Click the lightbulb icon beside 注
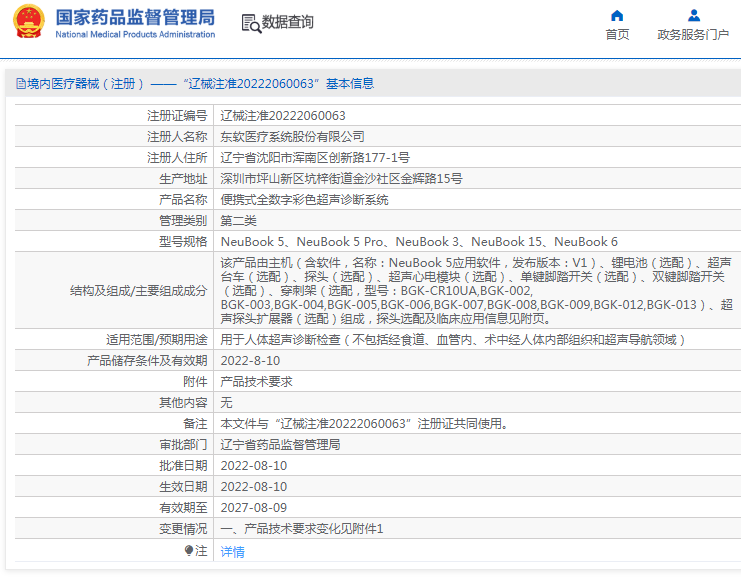 pos(189,551)
